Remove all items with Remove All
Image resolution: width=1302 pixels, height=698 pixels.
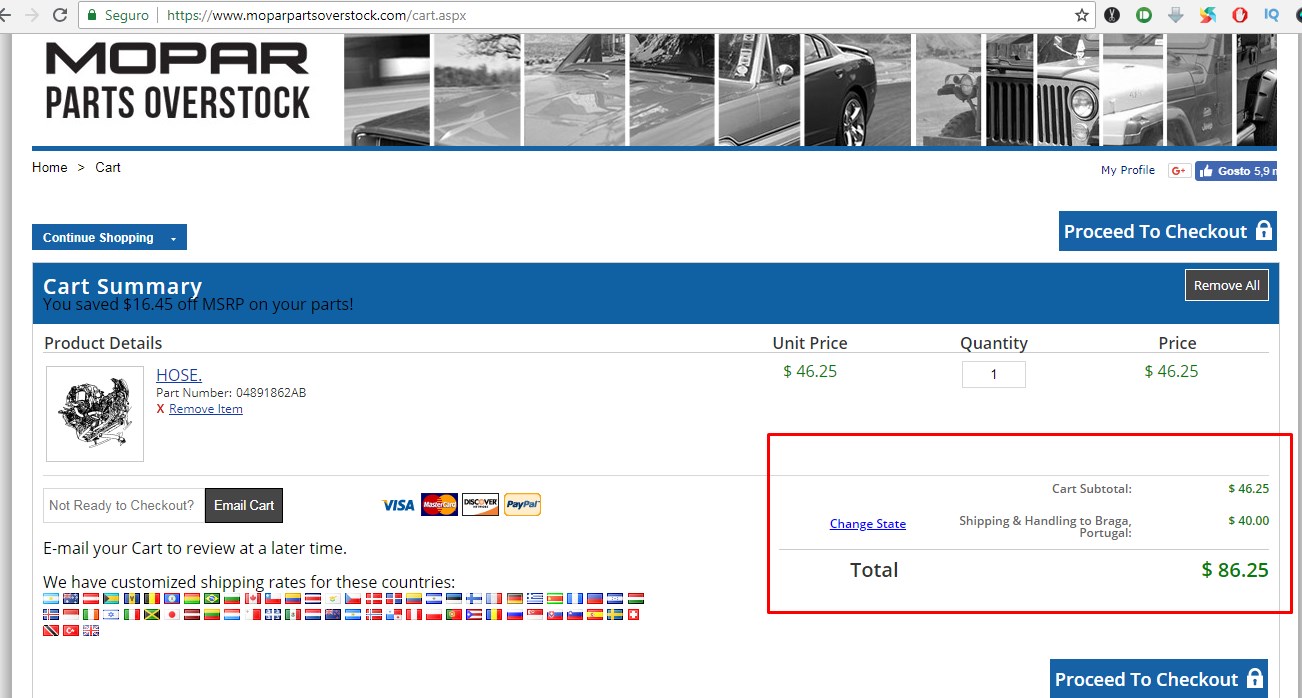tap(1227, 285)
